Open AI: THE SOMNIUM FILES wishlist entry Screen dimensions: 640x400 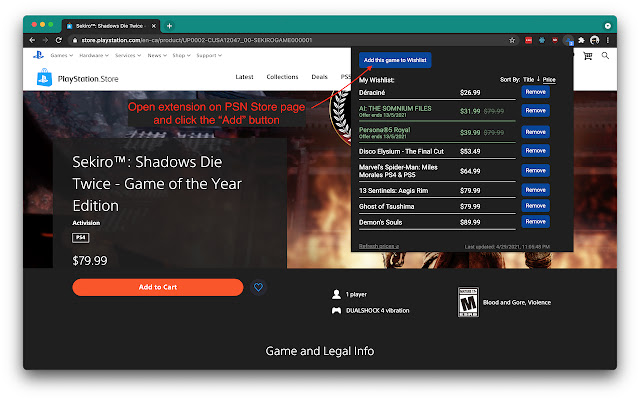click(x=395, y=109)
